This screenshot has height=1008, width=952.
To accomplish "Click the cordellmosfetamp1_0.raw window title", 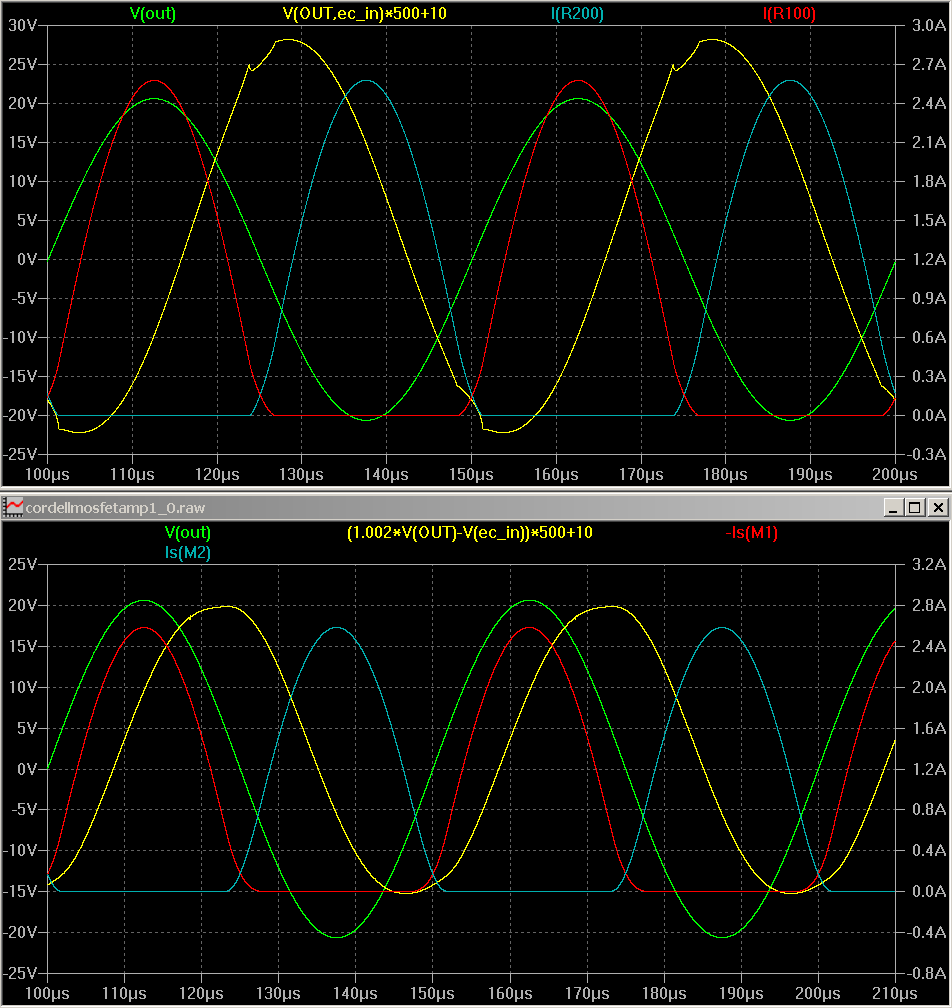I will [115, 508].
